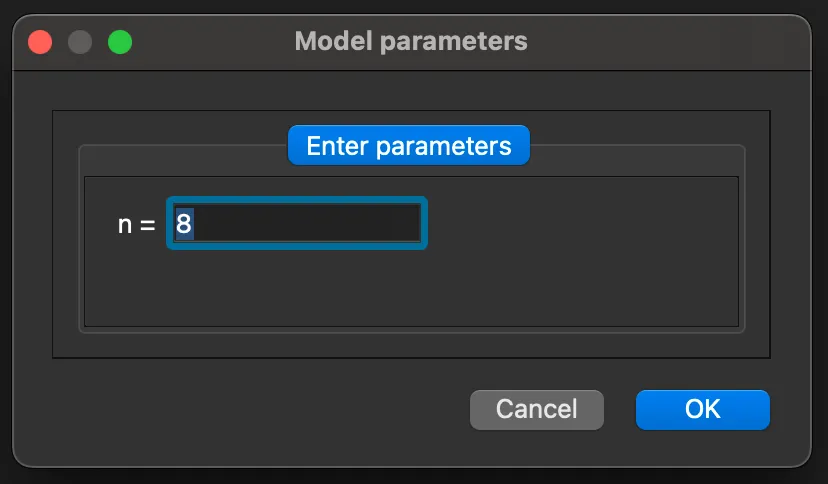Click the gray minimize window button
Screen dimensions: 828x484
click(x=80, y=42)
